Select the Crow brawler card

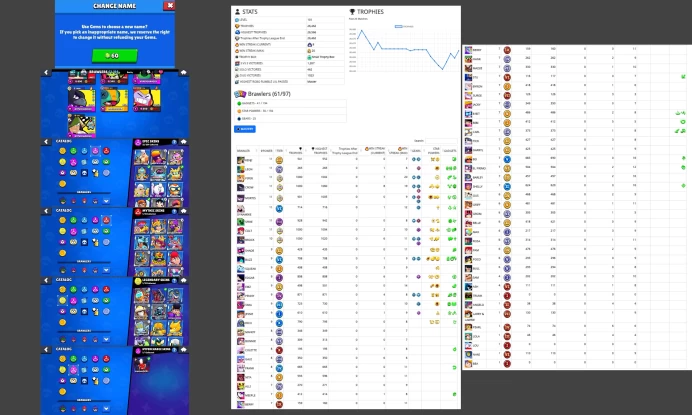(x=82, y=99)
